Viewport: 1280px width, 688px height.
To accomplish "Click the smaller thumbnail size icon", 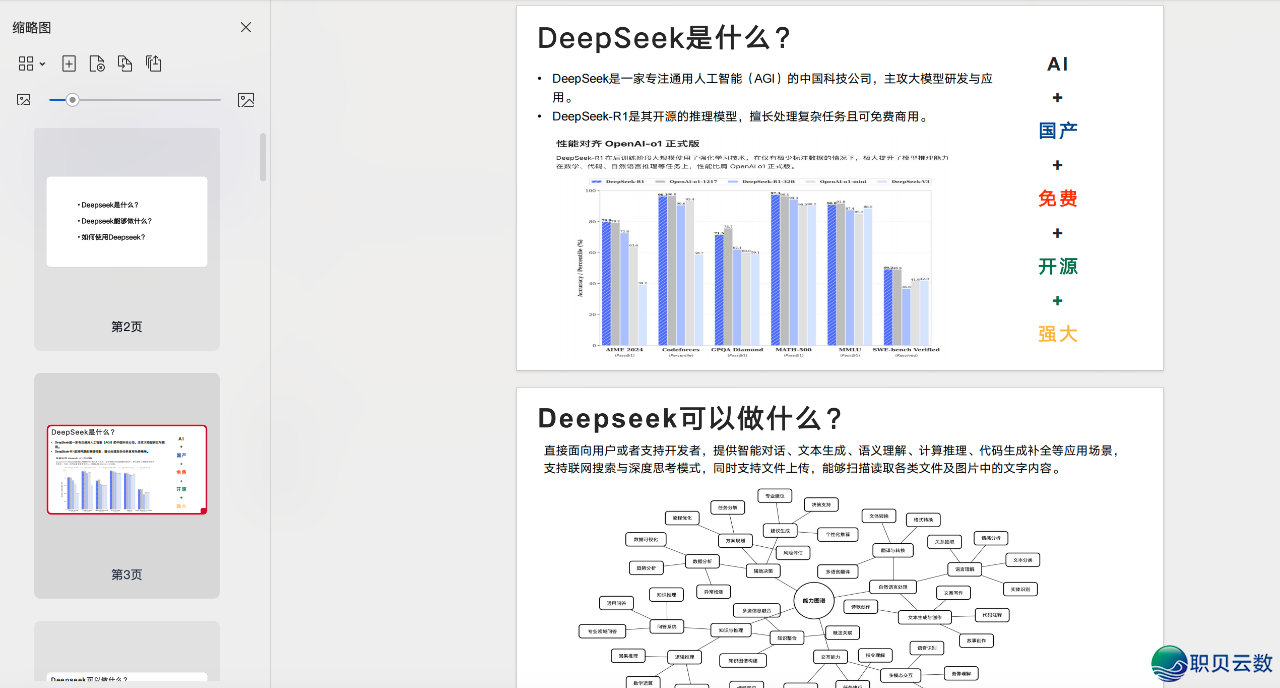I will [x=24, y=100].
